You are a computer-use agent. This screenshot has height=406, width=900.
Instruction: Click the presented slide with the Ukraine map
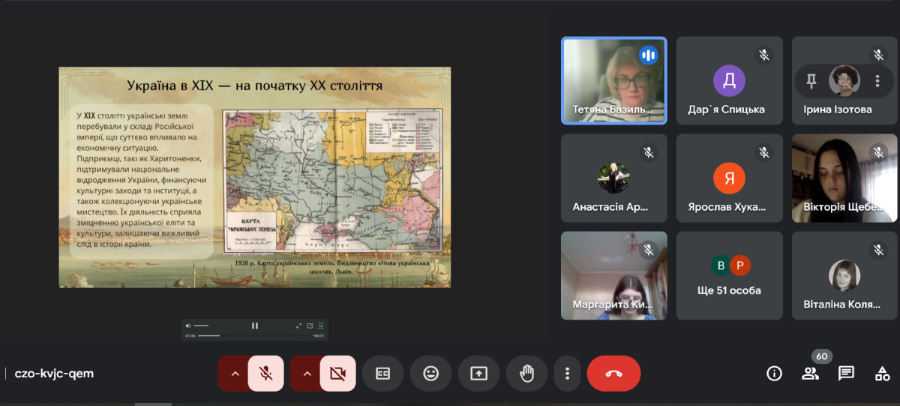click(x=255, y=177)
